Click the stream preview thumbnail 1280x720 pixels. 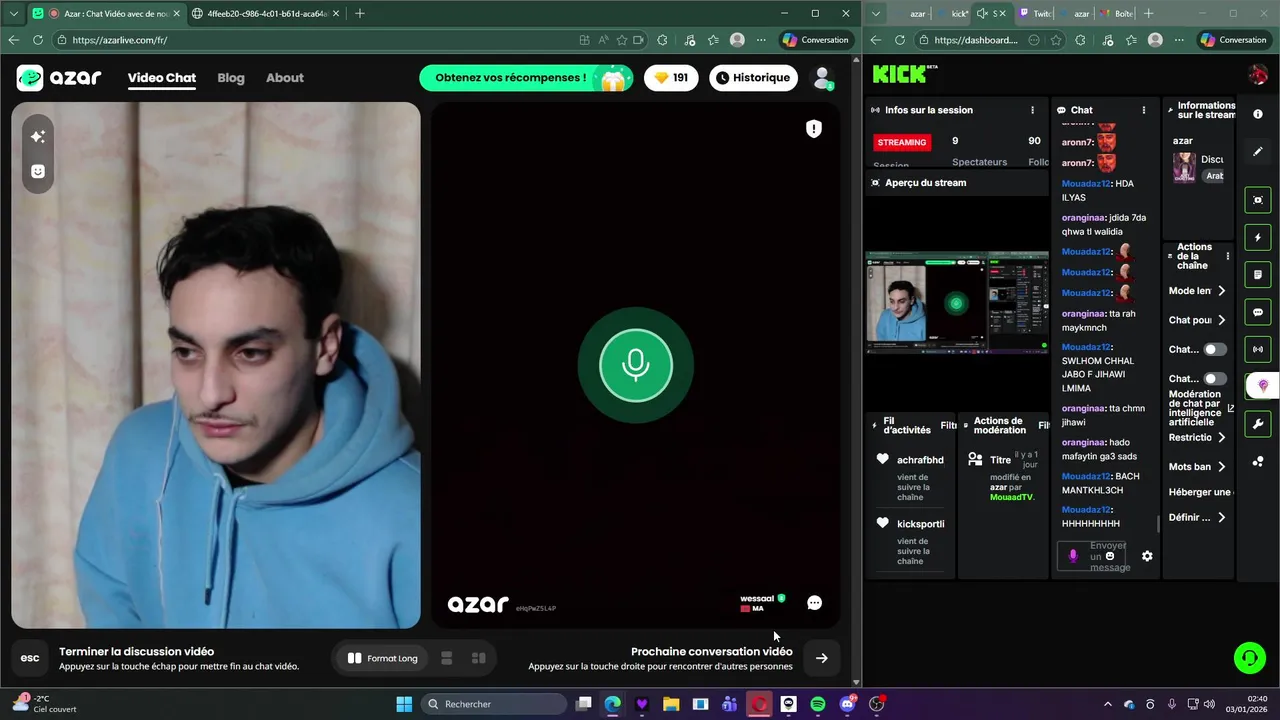956,303
